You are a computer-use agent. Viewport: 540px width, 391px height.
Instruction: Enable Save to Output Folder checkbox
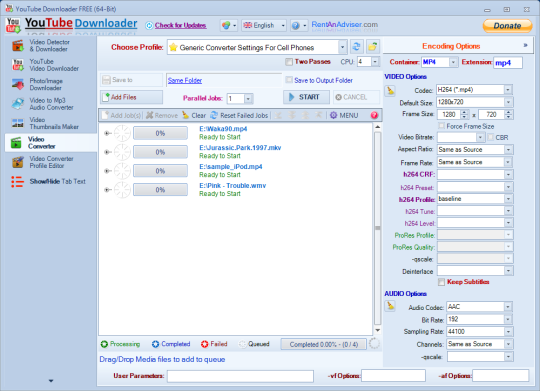click(x=289, y=80)
